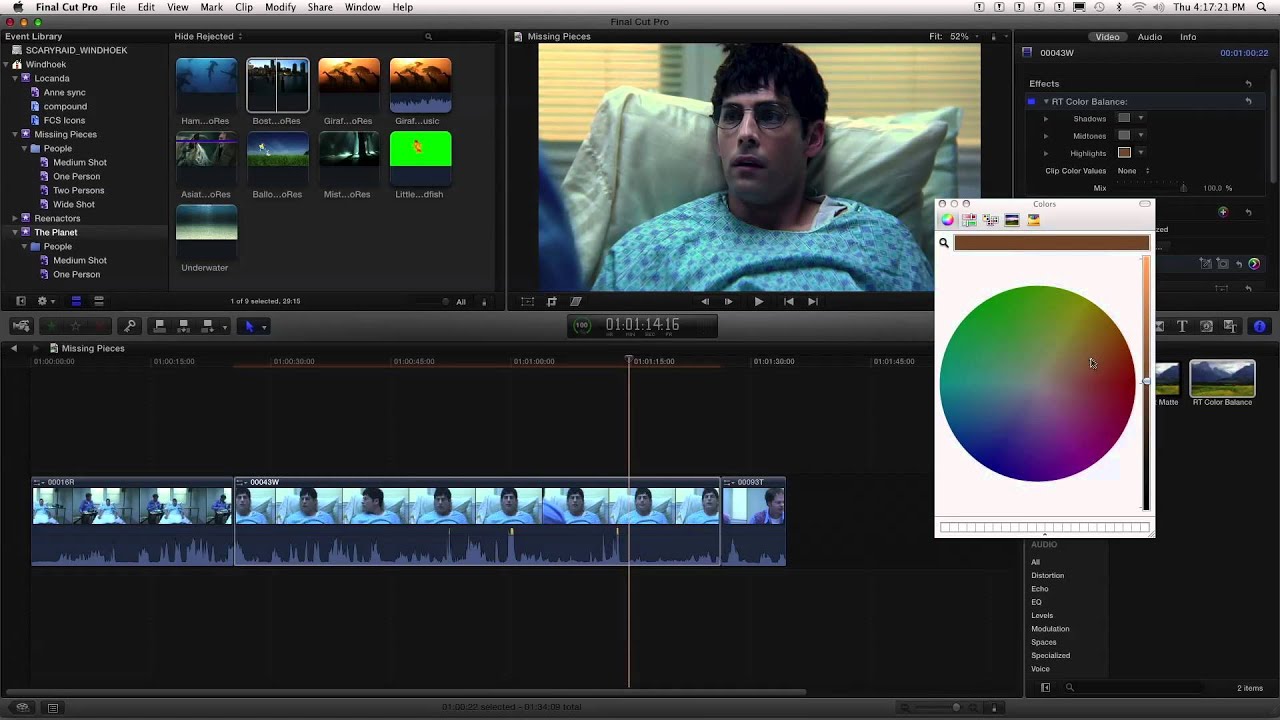Open Shadows color dropdown arrow
Screen dimensions: 1280x720
(x=1140, y=118)
